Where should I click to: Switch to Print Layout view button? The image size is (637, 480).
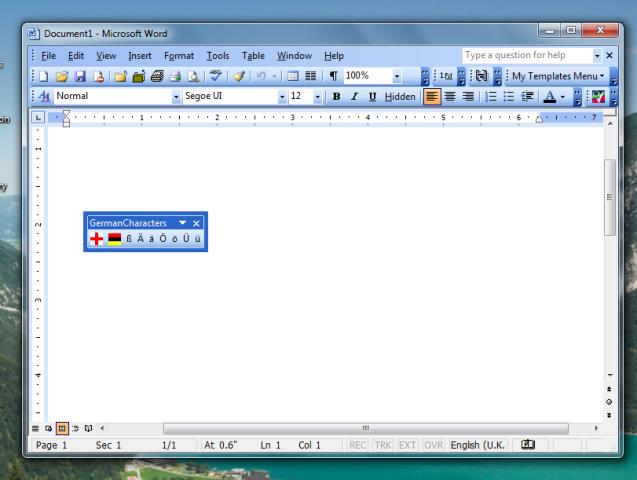[x=62, y=428]
